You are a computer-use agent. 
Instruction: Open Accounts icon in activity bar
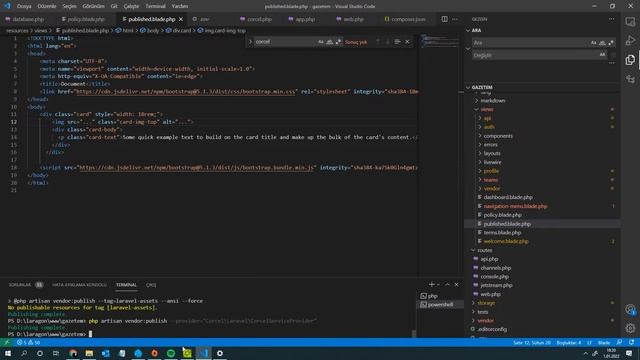(x=630, y=309)
